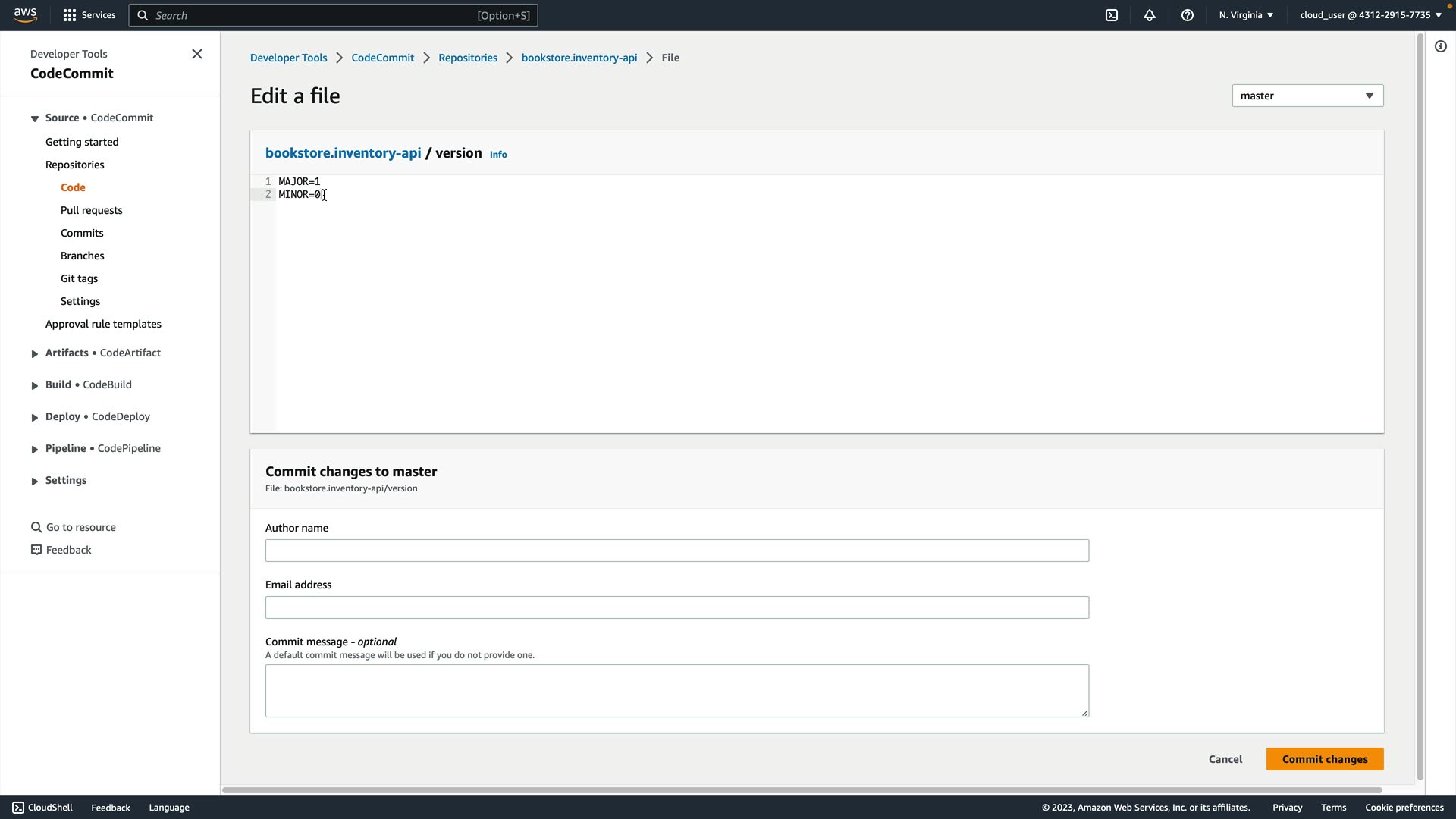Viewport: 1456px width, 819px height.
Task: Click the Commit changes button
Action: (1324, 759)
